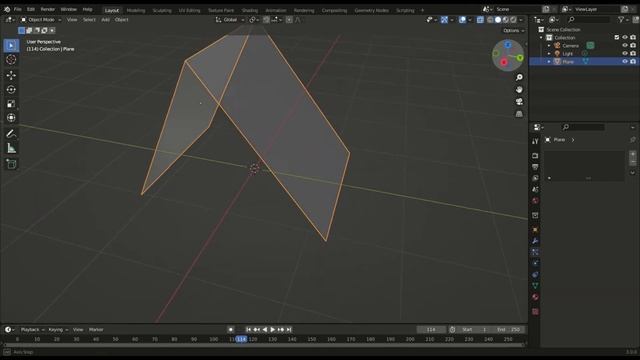
Task: Click the timeline playhead marker 114
Action: point(242,339)
